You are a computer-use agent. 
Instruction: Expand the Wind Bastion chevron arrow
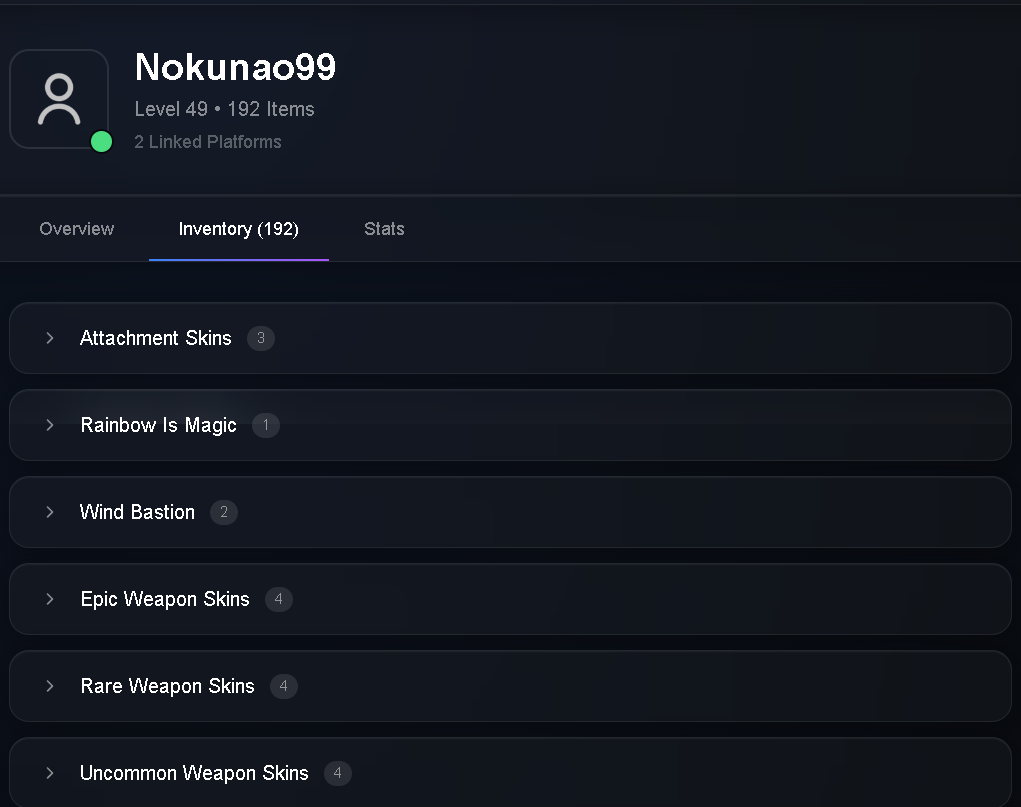click(x=49, y=512)
